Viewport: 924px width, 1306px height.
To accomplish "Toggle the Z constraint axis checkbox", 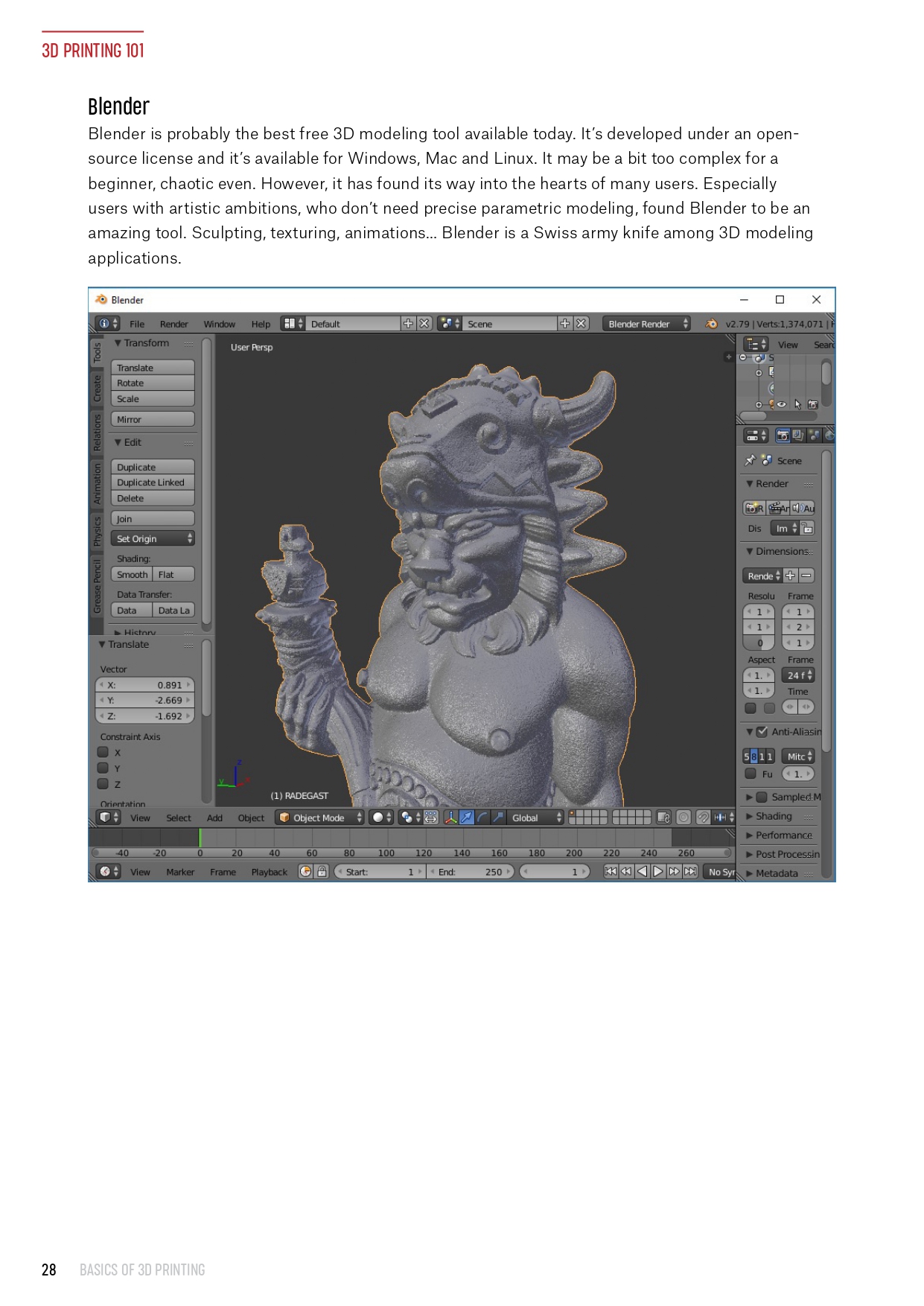I will 103,783.
